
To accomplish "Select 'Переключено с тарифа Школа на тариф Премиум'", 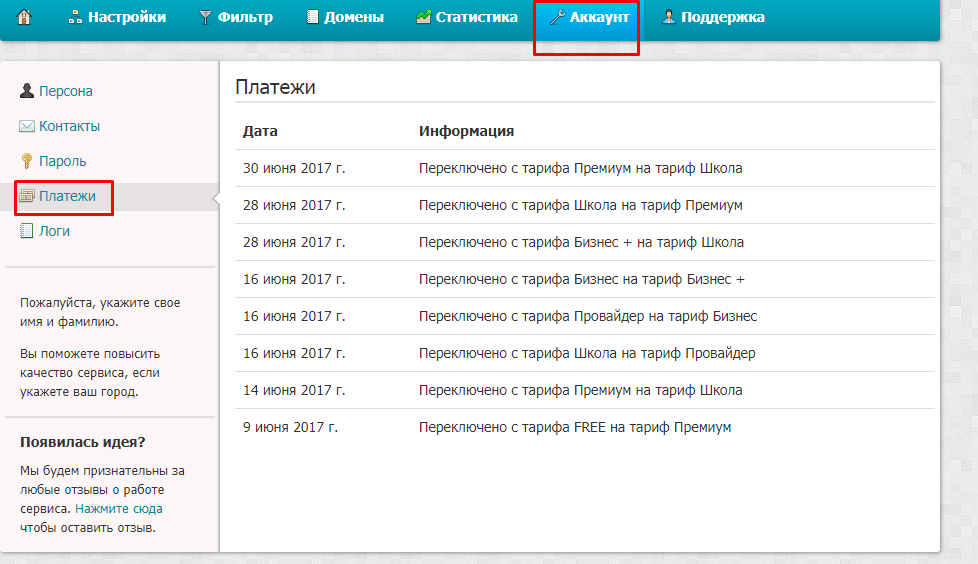I will [581, 205].
